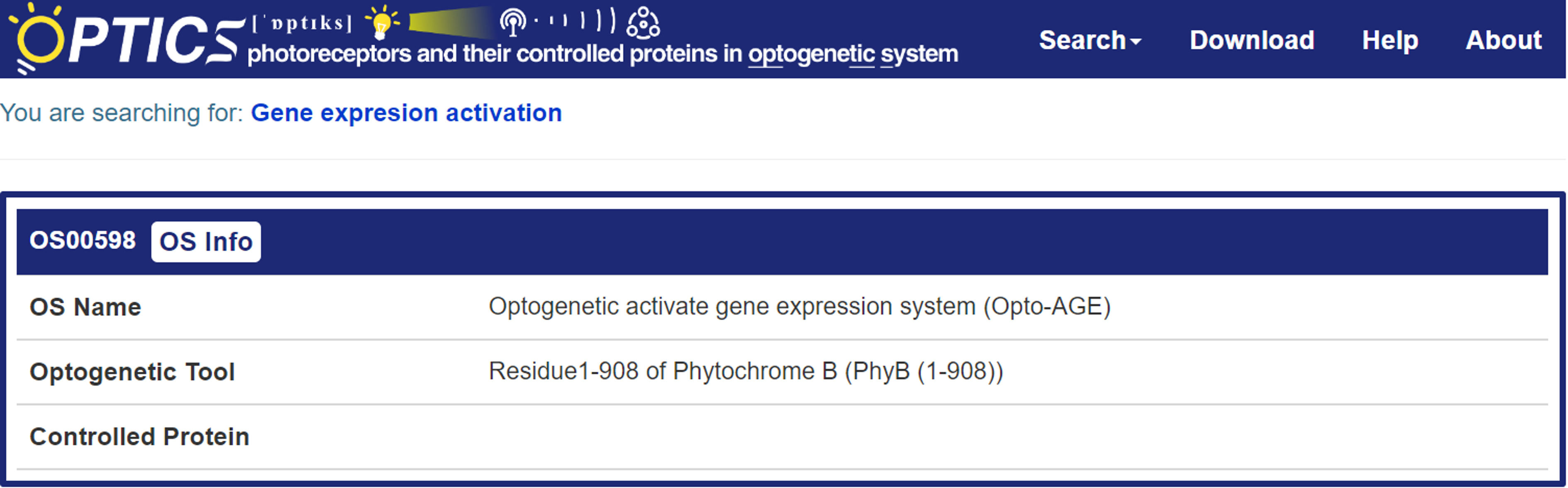Click the Phytochrome B (PhyB) tool value

pos(746,370)
